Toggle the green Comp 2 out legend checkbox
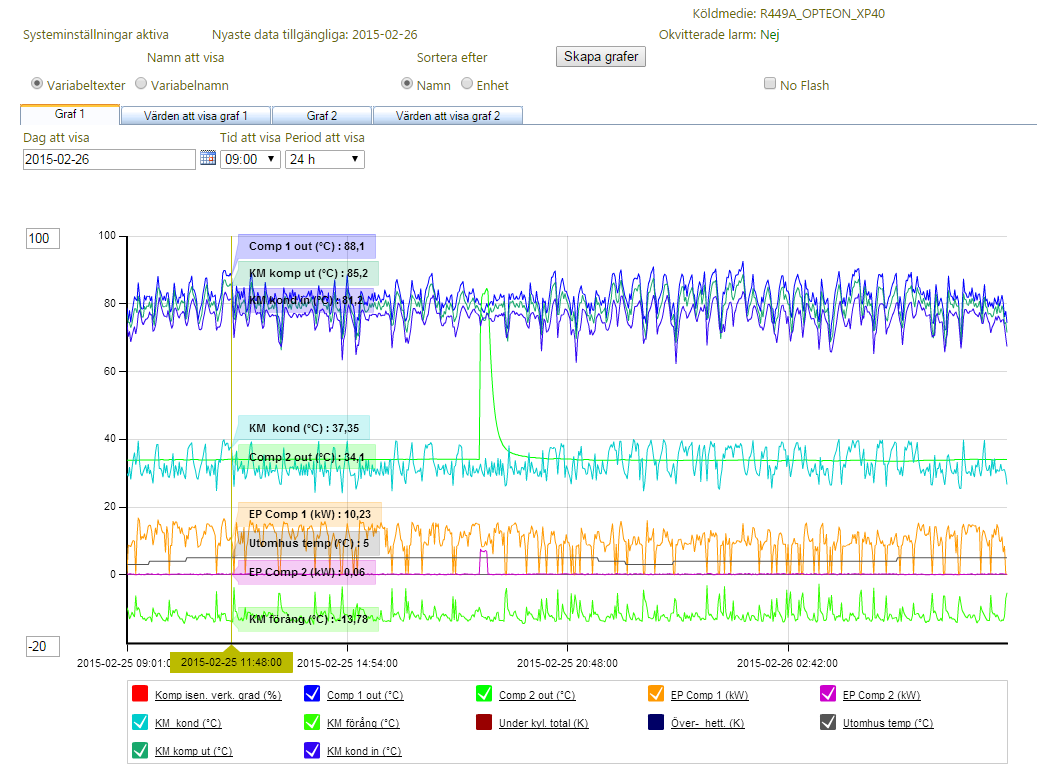1037x766 pixels. tap(483, 694)
